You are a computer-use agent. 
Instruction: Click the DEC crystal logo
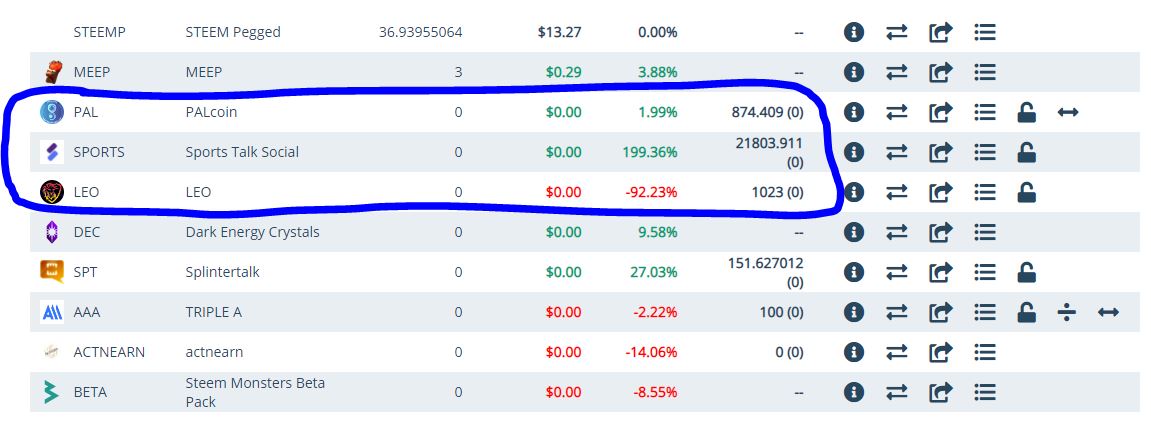click(x=52, y=232)
